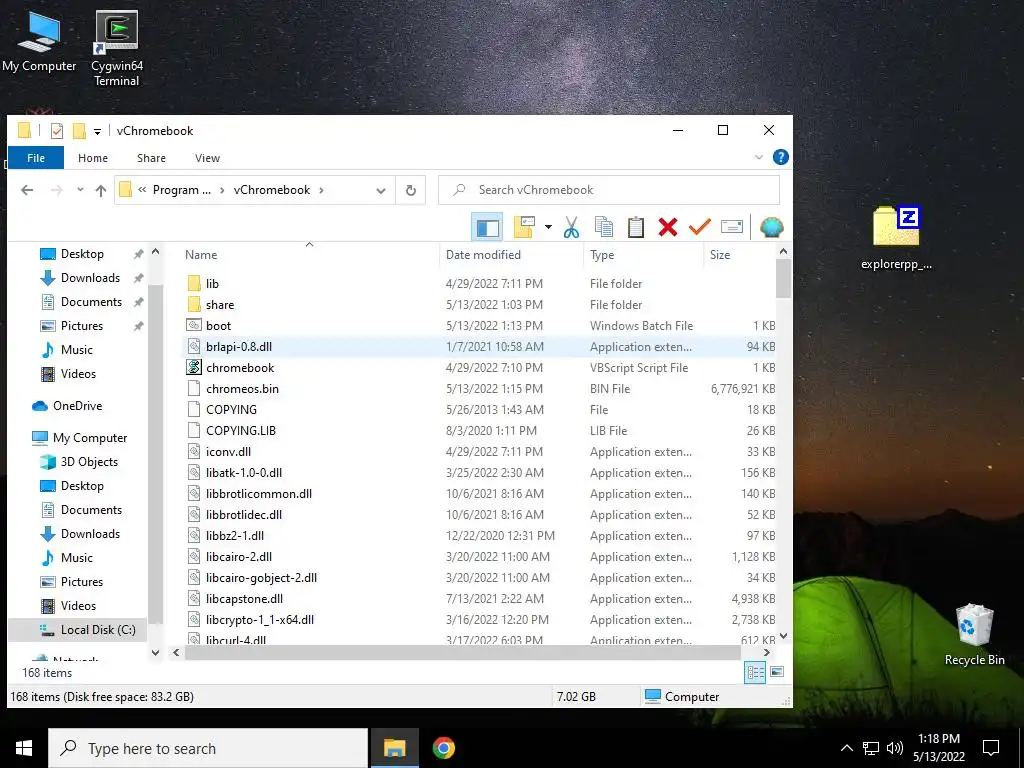Sort by the Name column header
Screen dimensions: 1024x768
(309, 255)
